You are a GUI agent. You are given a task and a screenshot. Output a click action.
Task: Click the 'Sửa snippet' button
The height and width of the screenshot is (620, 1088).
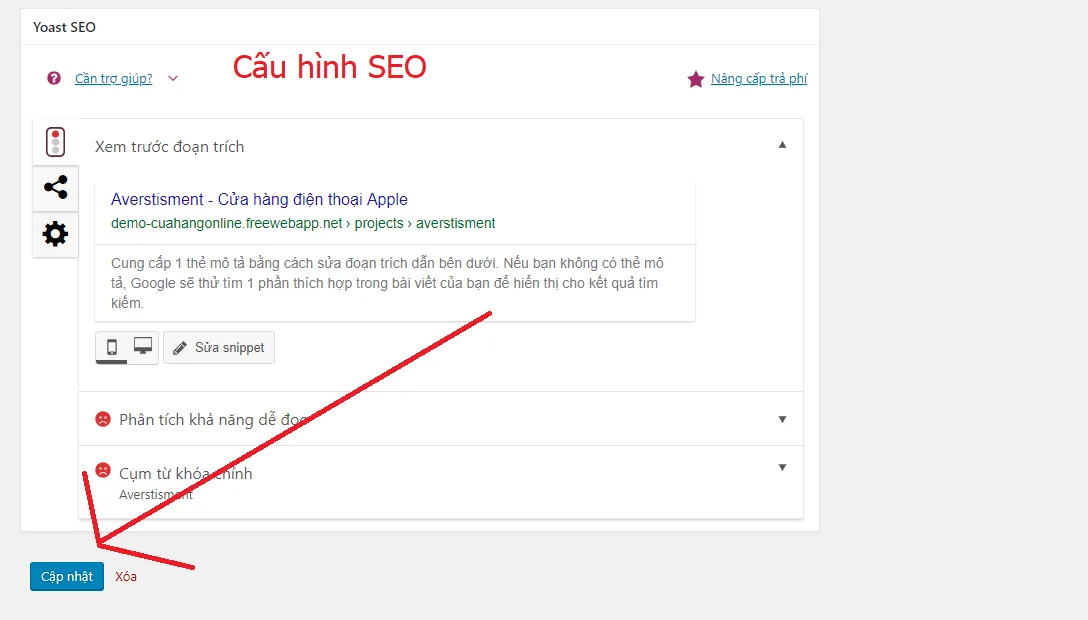pos(219,347)
